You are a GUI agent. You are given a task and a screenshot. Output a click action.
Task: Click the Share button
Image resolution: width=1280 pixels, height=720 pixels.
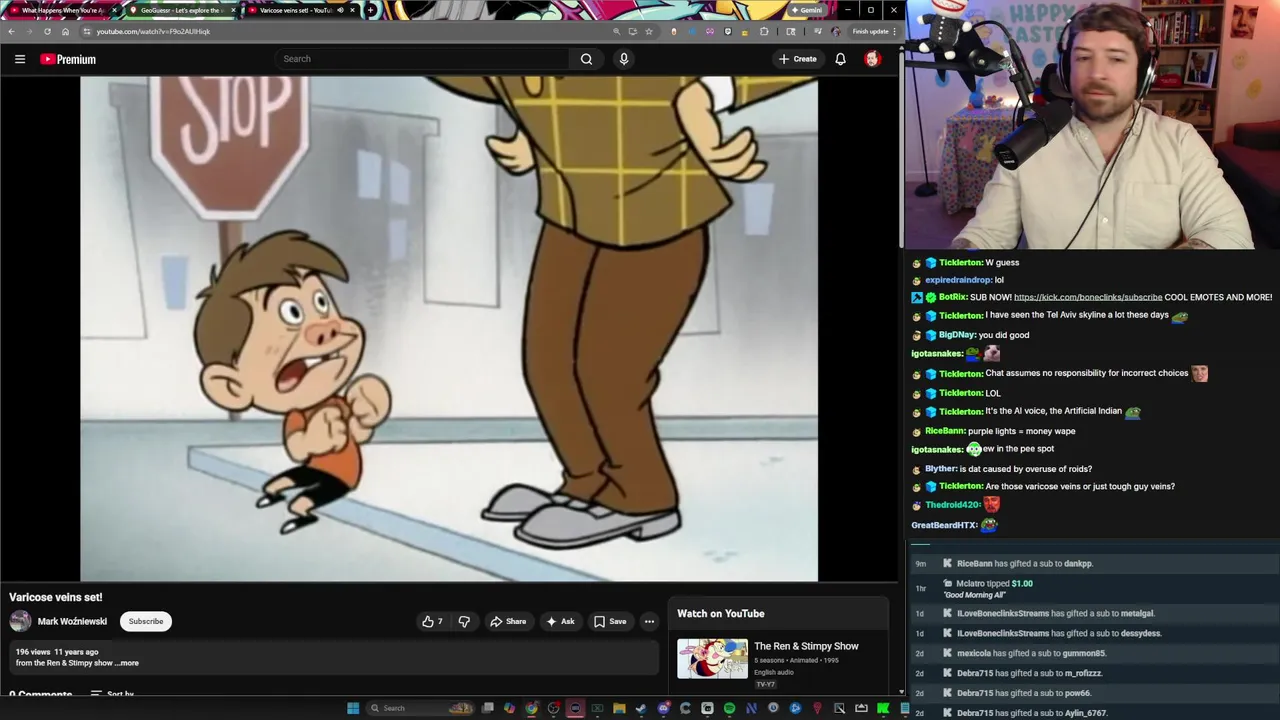coord(508,621)
